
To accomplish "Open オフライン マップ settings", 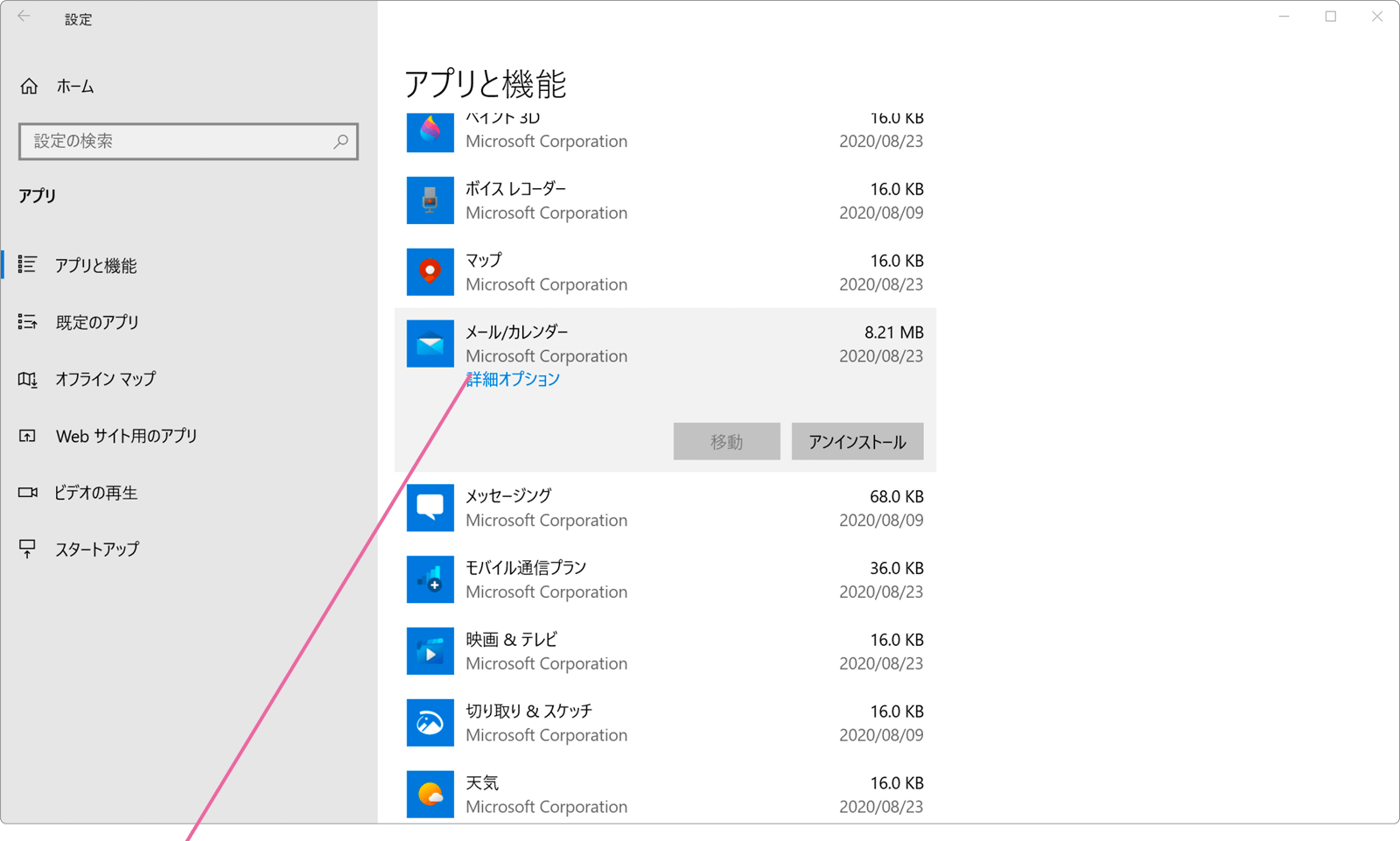I will click(x=105, y=379).
